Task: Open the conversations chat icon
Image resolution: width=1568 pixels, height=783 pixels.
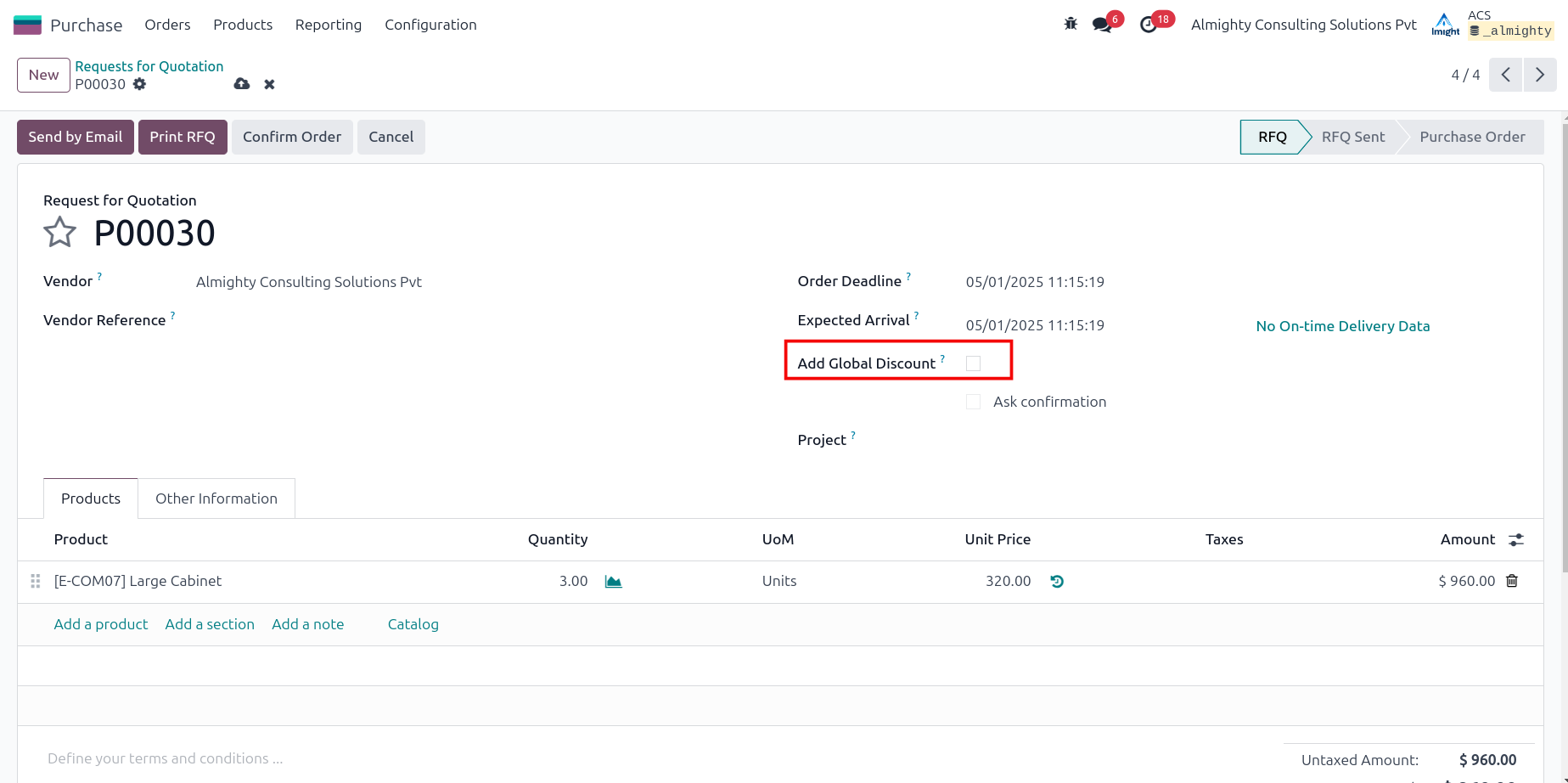Action: point(1102,25)
